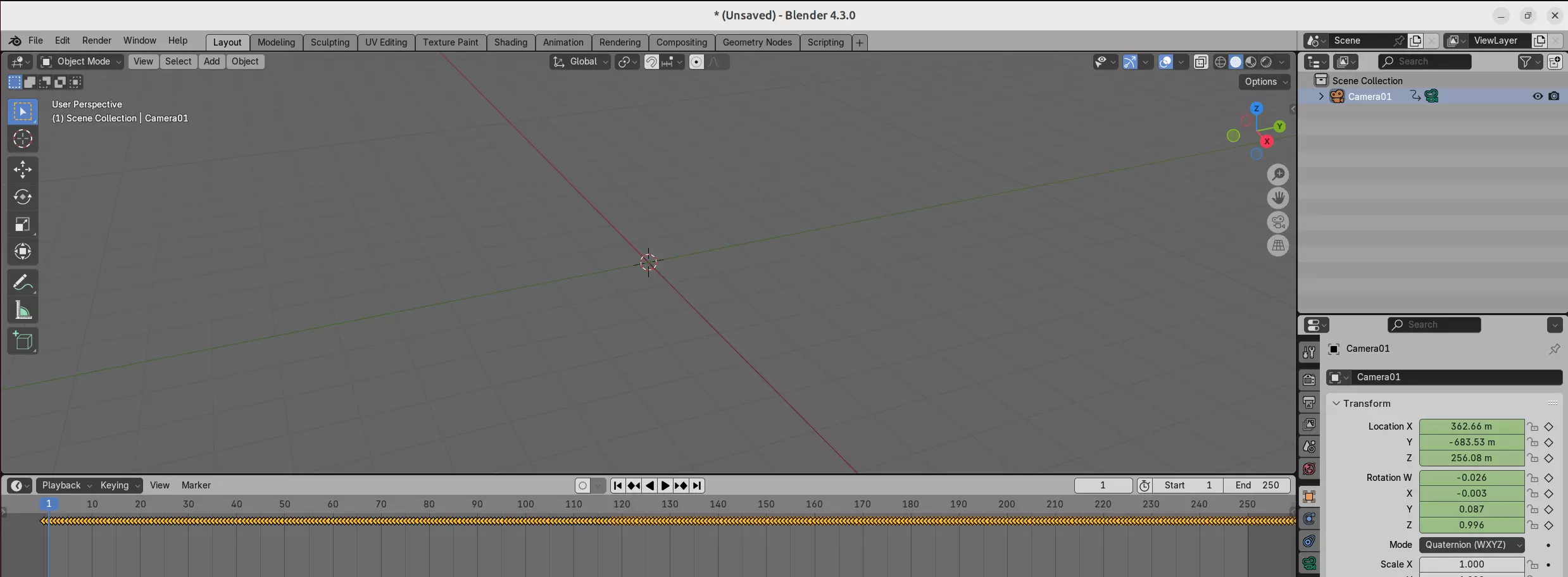
Task: Open the Keying dropdown
Action: [x=119, y=485]
